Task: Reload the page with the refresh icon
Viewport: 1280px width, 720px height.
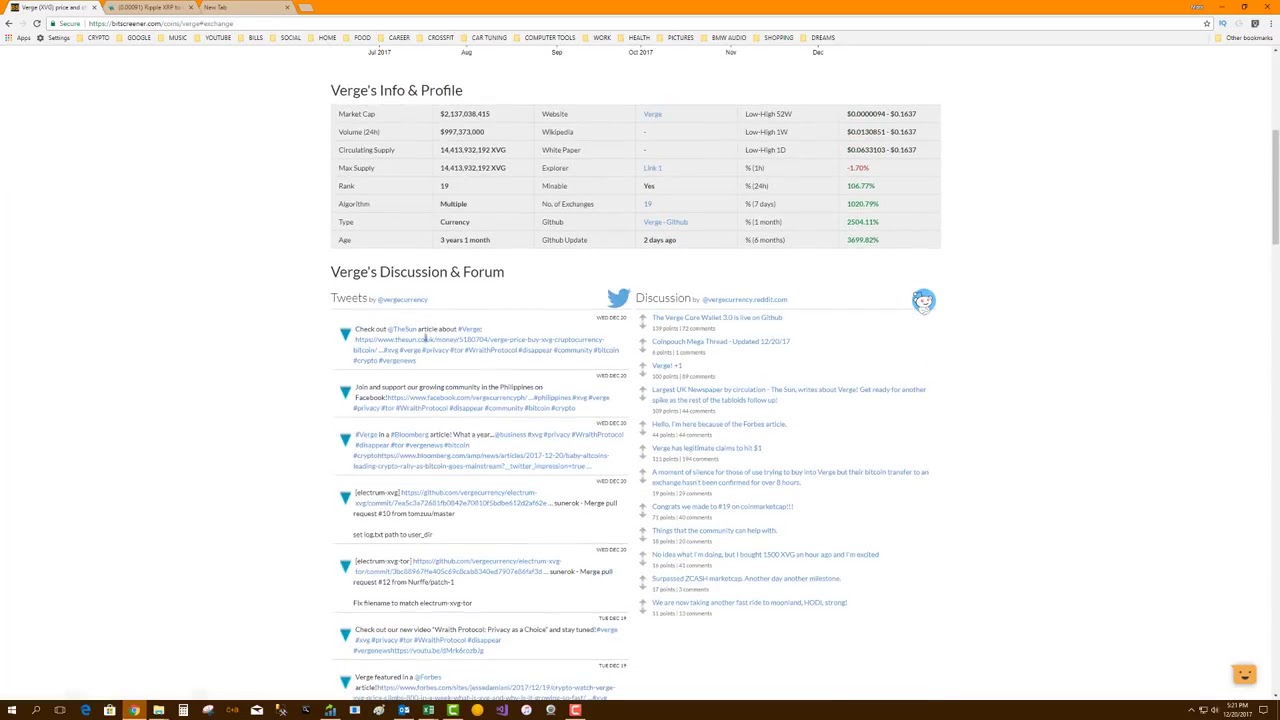Action: [x=37, y=23]
